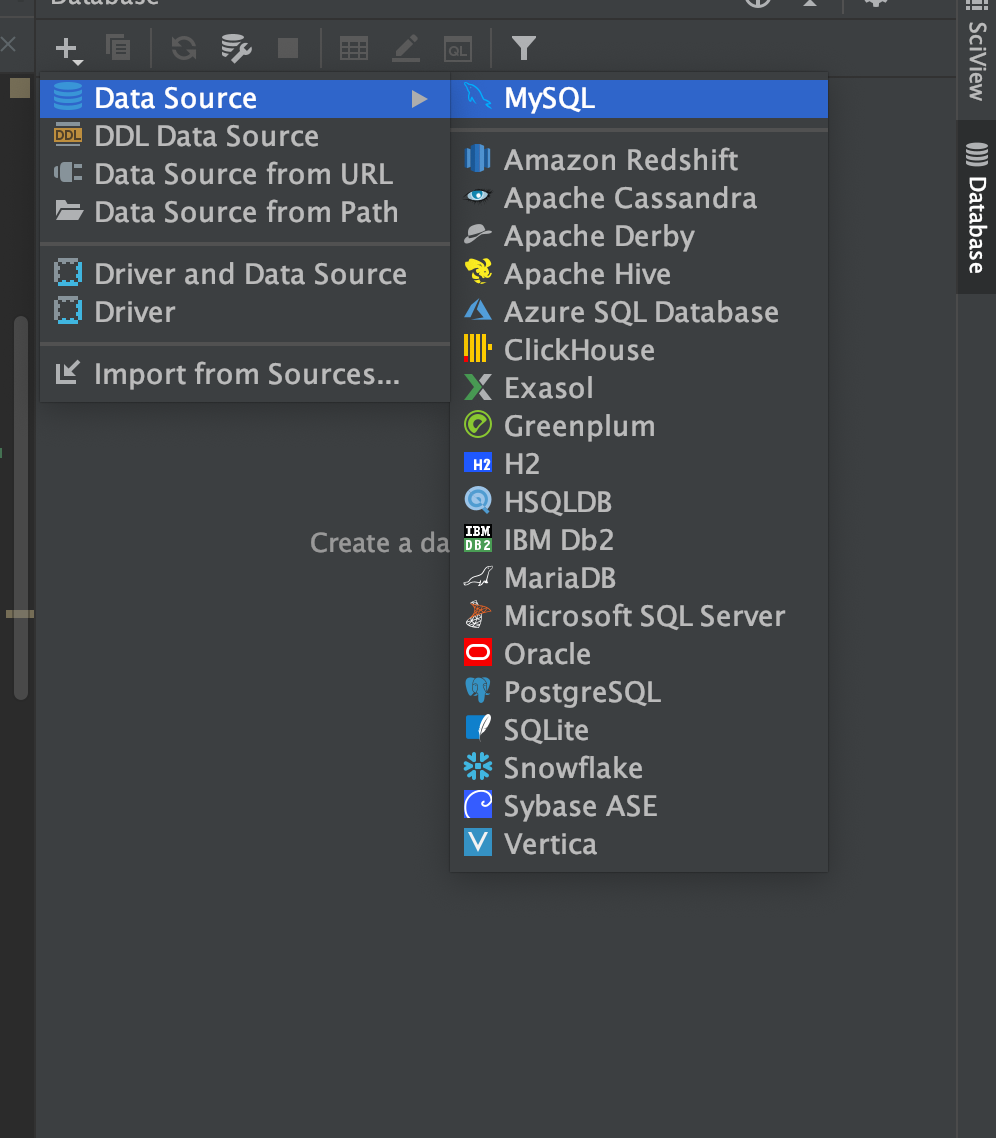Select DDL Data Source menu entry
This screenshot has width=996, height=1138.
pyautogui.click(x=206, y=136)
